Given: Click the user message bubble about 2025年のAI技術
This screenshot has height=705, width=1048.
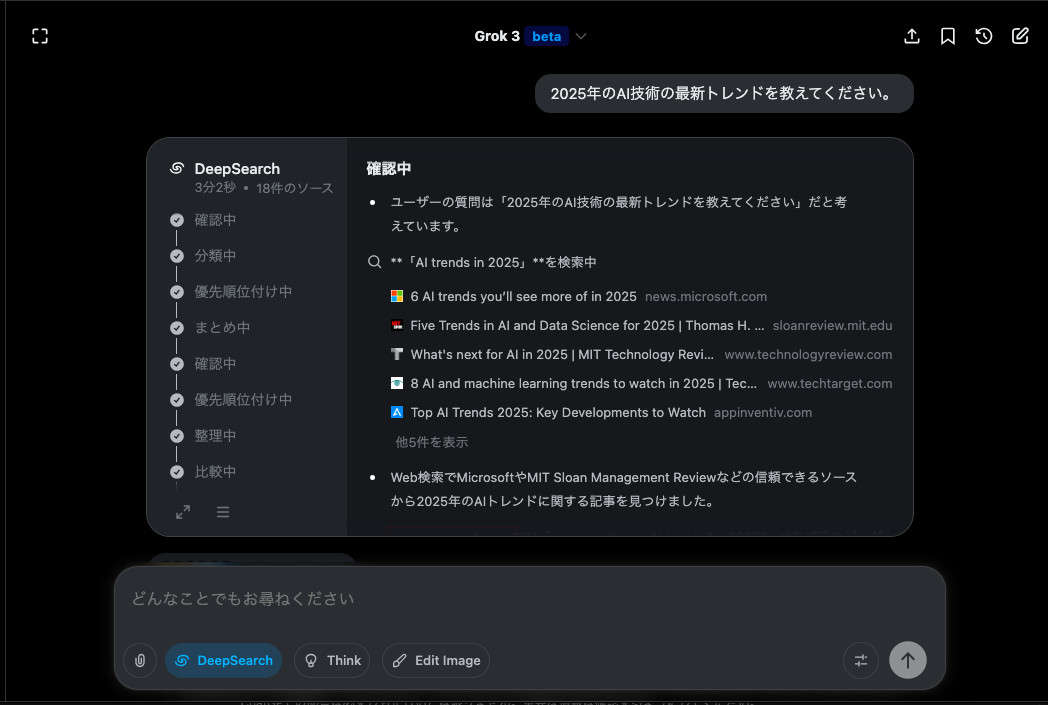Looking at the screenshot, I should pyautogui.click(x=724, y=94).
